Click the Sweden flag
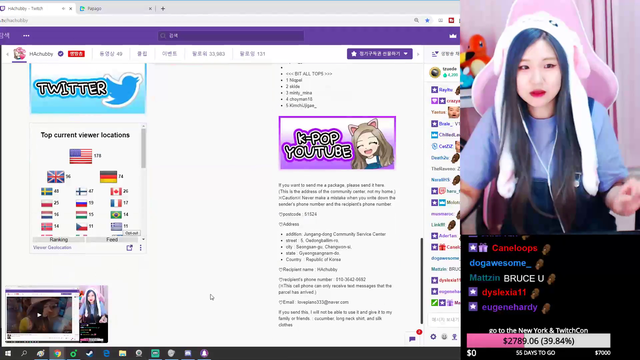 click(x=47, y=191)
